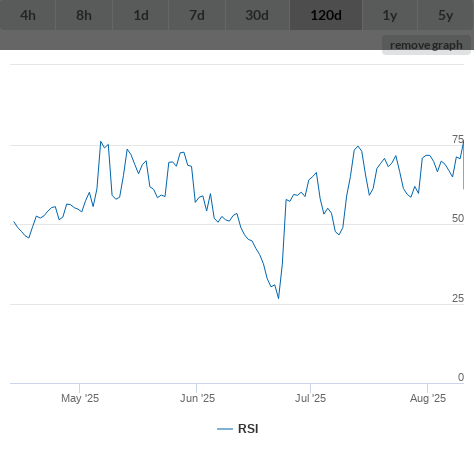Click the Jun '25 axis label
This screenshot has height=455, width=474.
[x=197, y=398]
